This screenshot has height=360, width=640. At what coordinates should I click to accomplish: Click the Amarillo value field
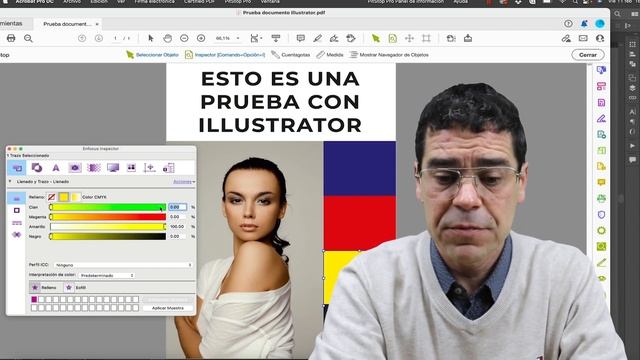178,227
